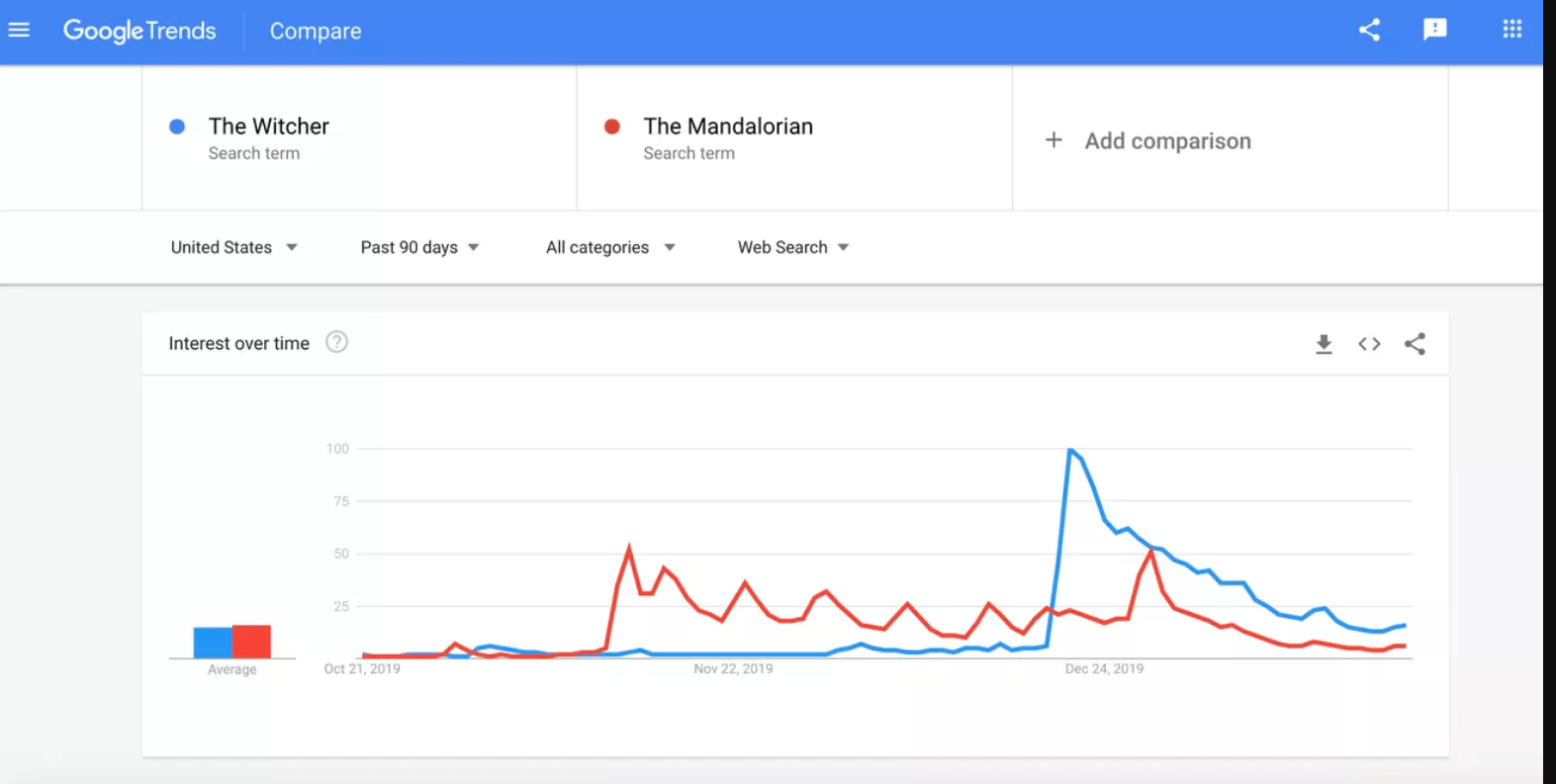Click the Compare header label
Screen dimensions: 1556x784
click(316, 32)
